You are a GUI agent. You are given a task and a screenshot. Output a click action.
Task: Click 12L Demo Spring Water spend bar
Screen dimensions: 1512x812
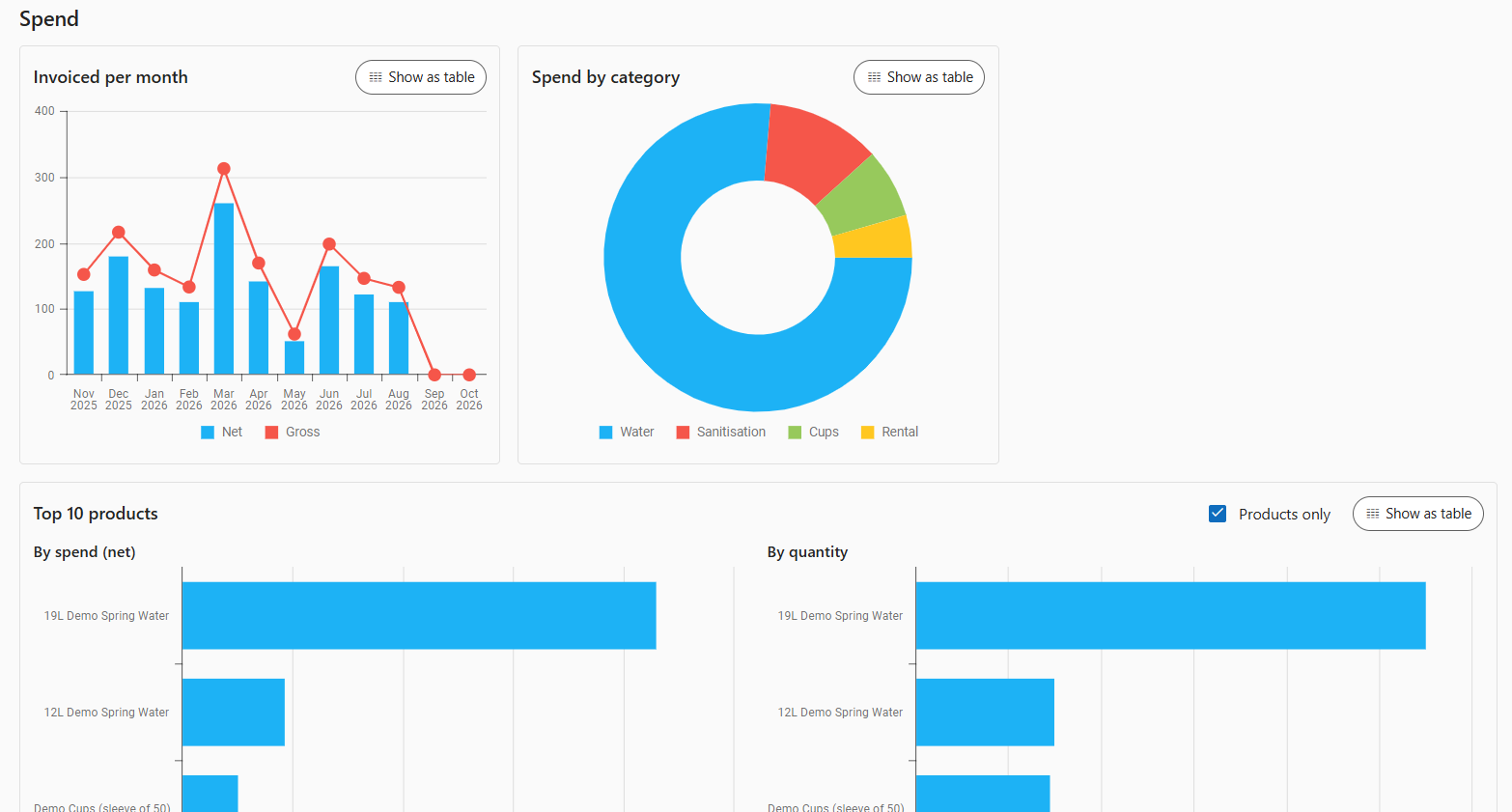click(234, 713)
